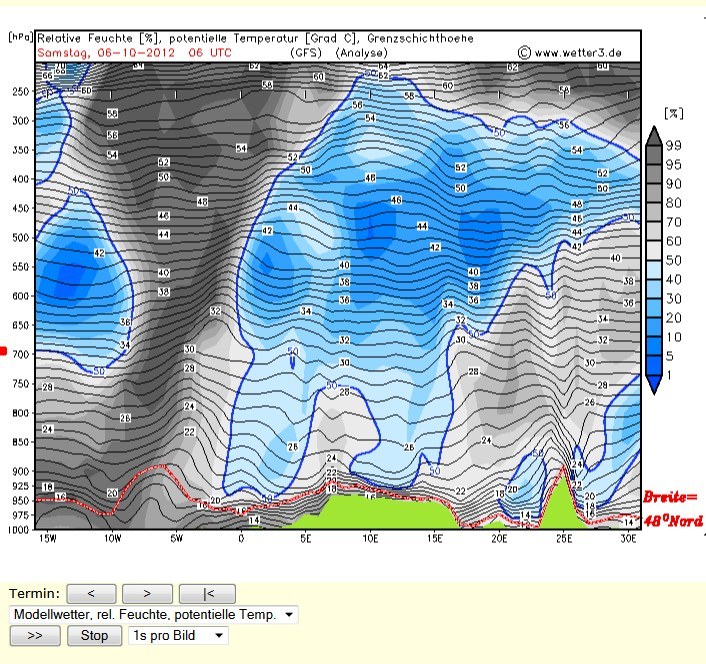Click the blue downward arrow below legend
Viewport: 706px width, 664px height.
point(653,383)
